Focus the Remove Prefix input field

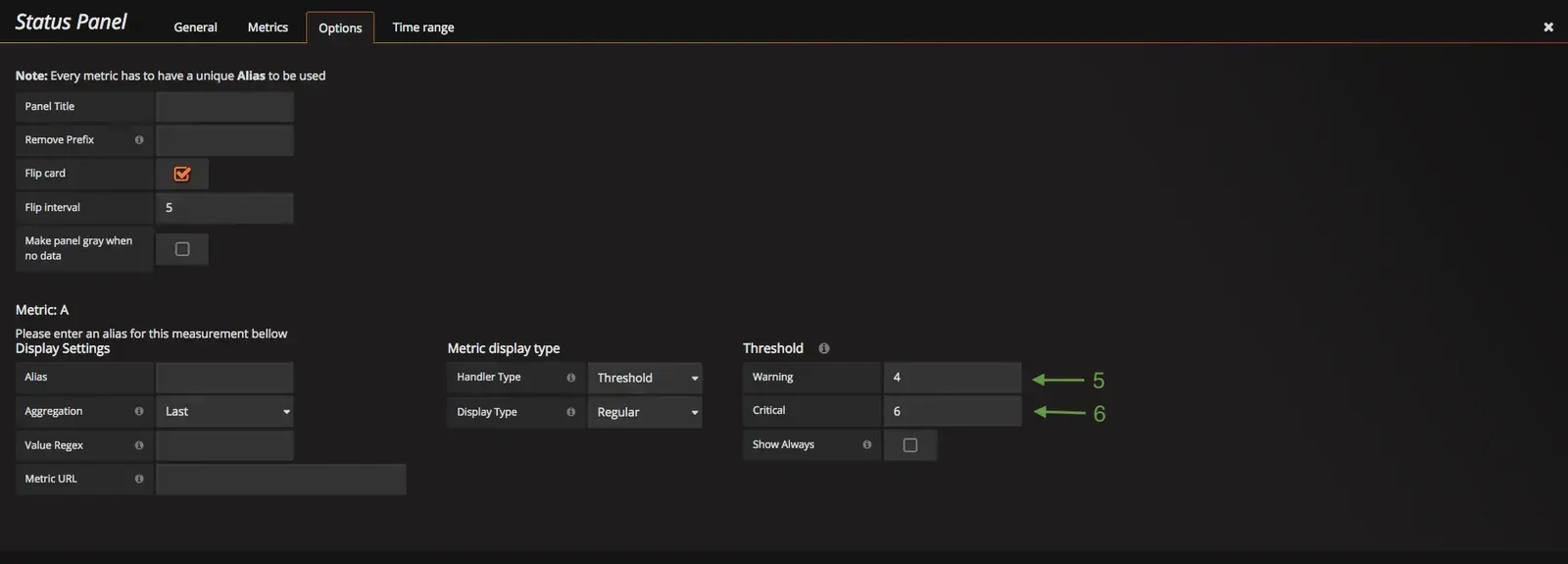[x=224, y=140]
